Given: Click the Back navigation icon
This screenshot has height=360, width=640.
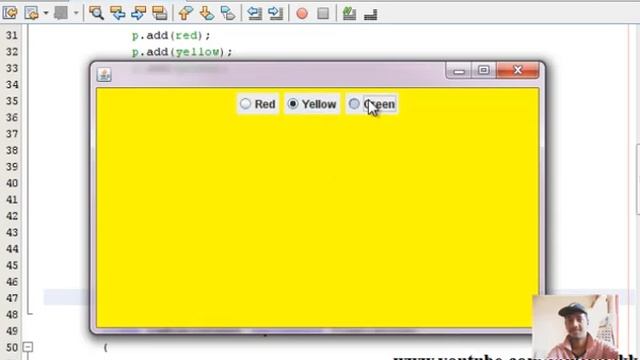Looking at the screenshot, I should pyautogui.click(x=31, y=13).
